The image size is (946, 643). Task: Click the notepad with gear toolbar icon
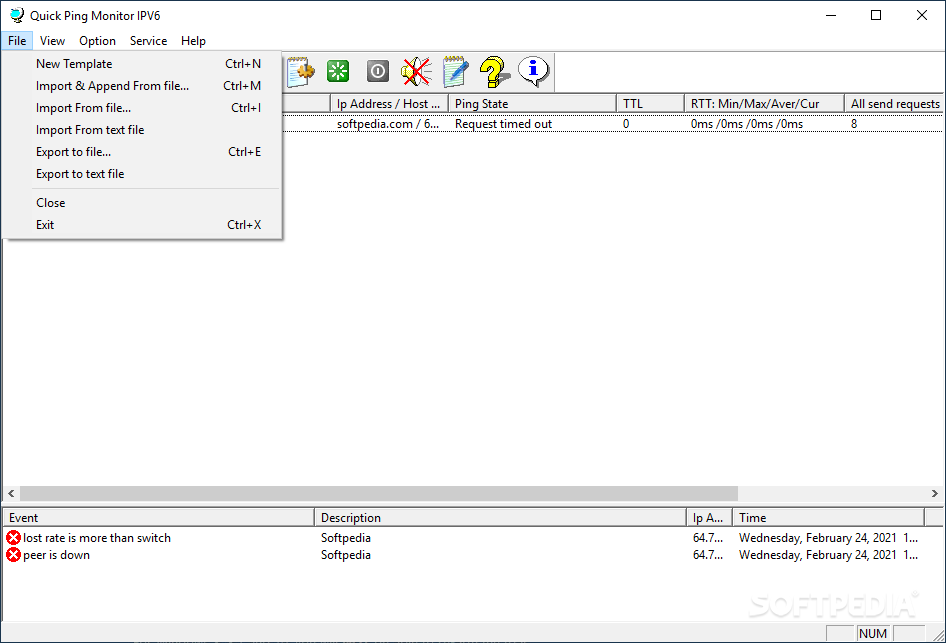[x=300, y=72]
